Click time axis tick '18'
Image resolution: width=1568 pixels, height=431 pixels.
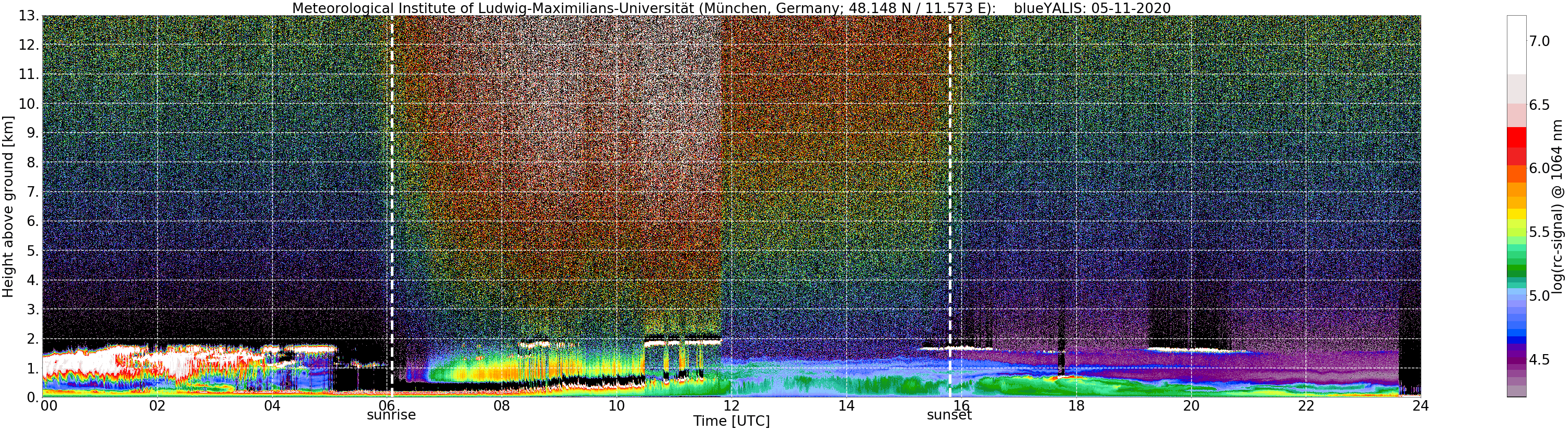click(x=1076, y=406)
